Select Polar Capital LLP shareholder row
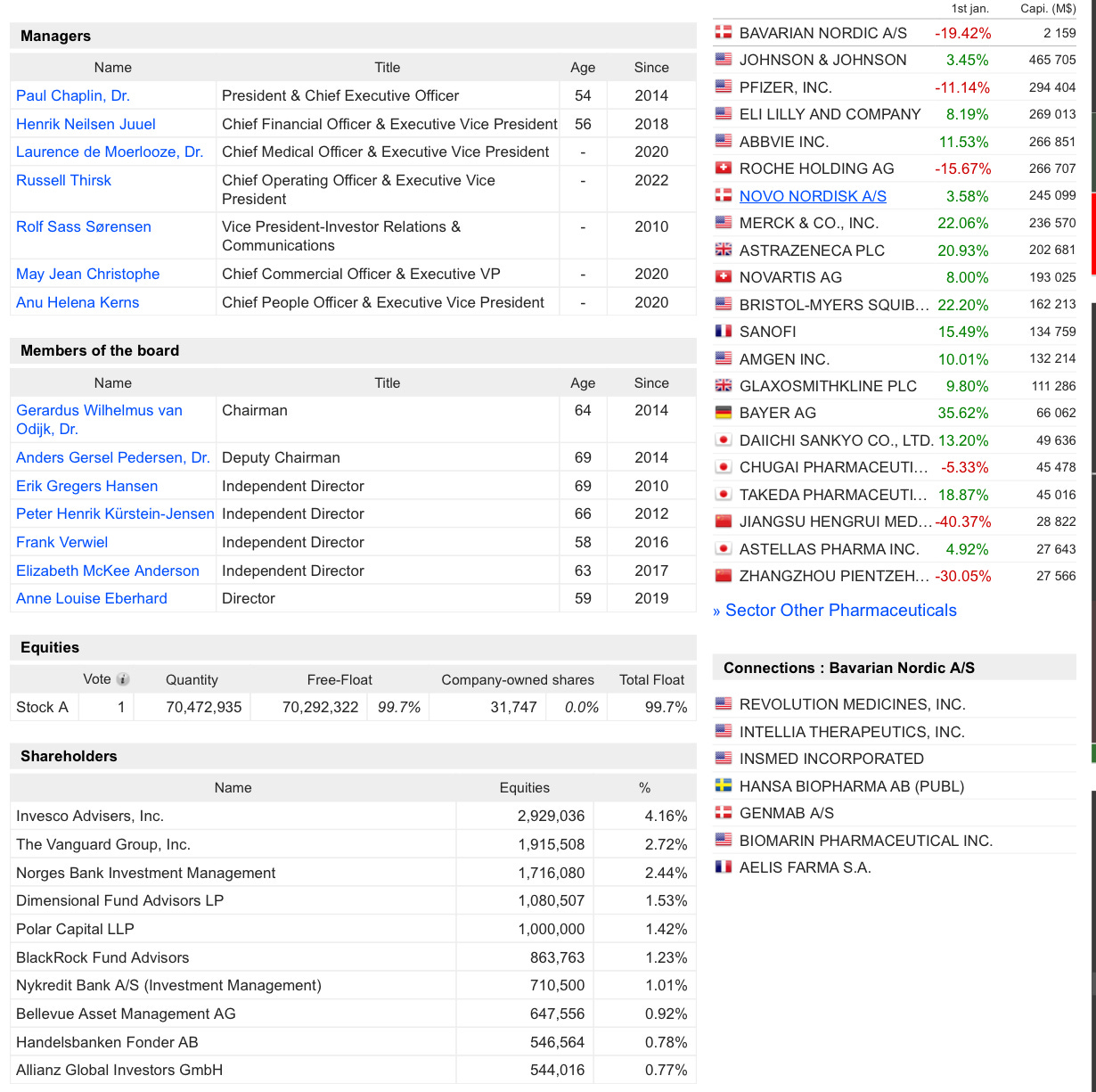The height and width of the screenshot is (1092, 1096). 353,929
